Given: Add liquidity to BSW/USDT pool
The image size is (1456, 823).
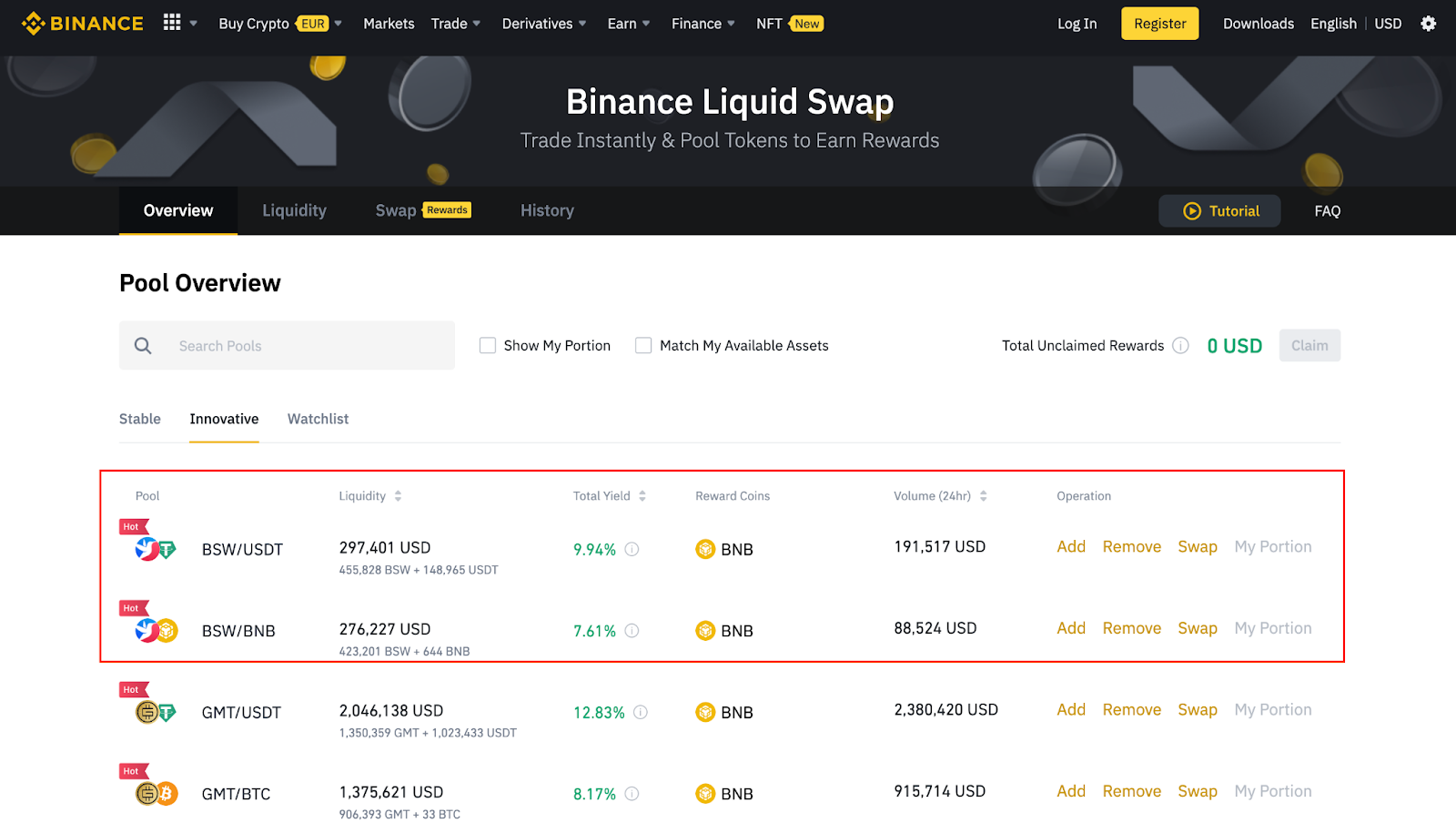Looking at the screenshot, I should coord(1071,546).
